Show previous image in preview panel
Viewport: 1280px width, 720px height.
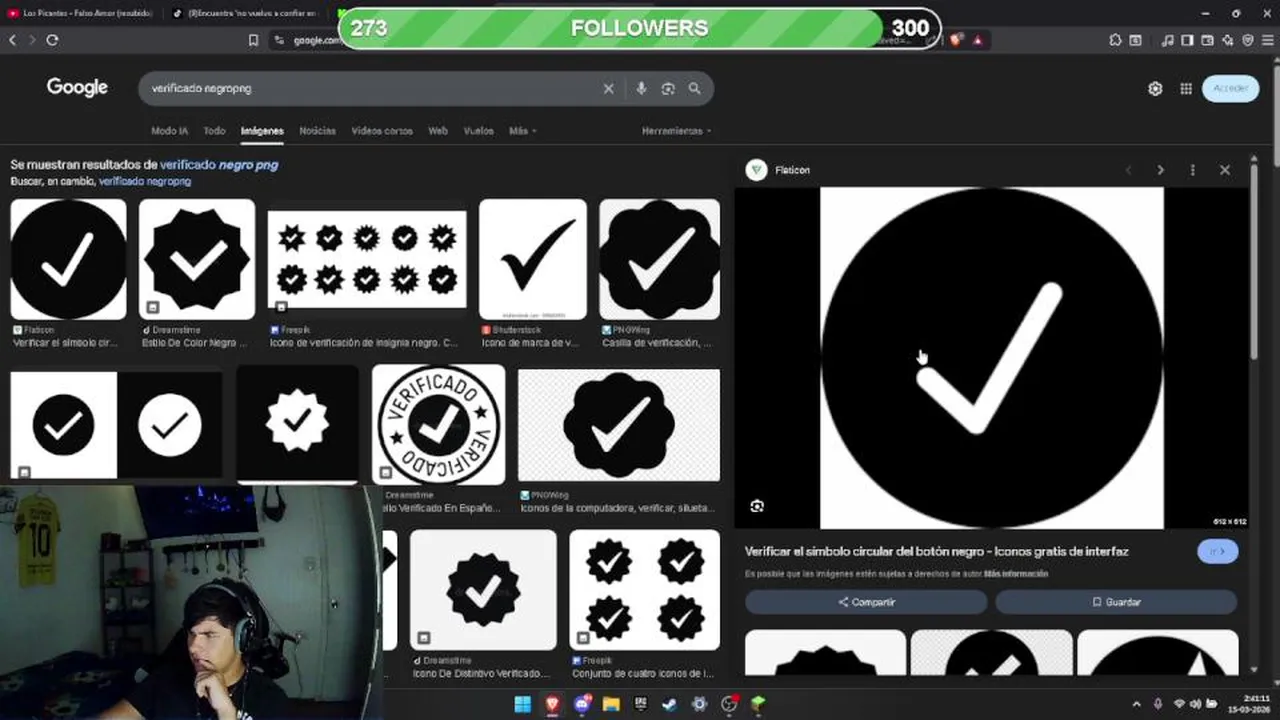(1128, 170)
